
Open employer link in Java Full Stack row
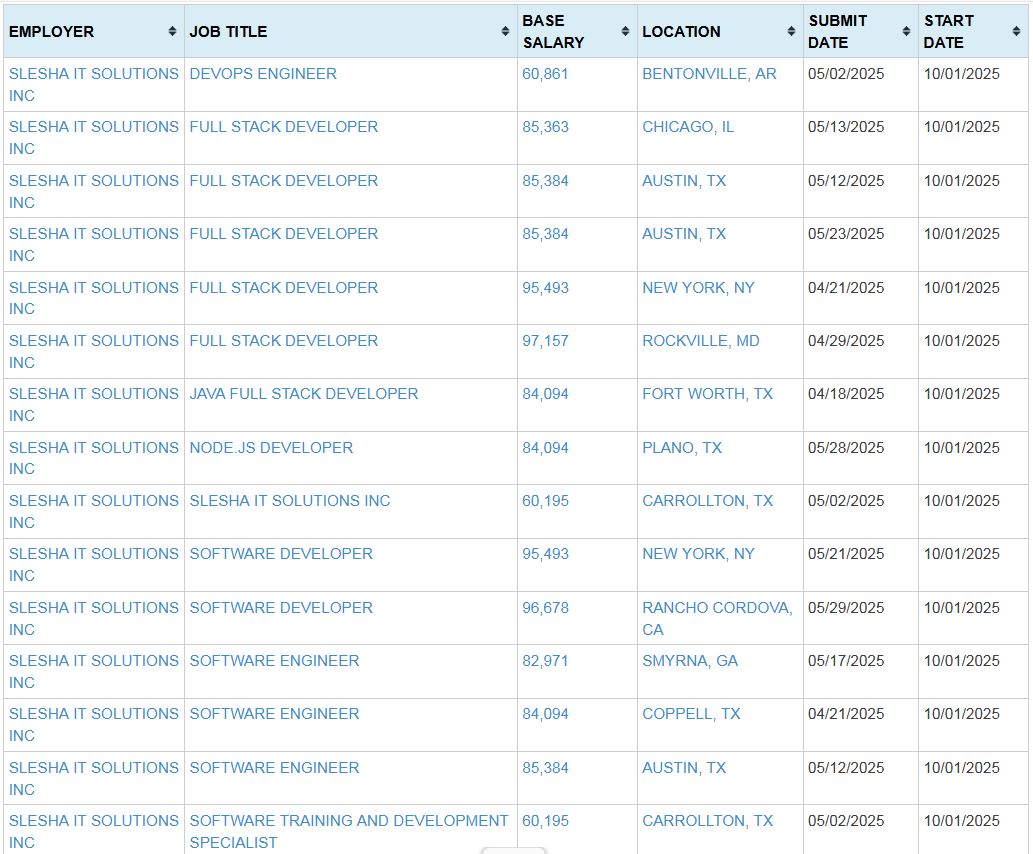tap(94, 404)
